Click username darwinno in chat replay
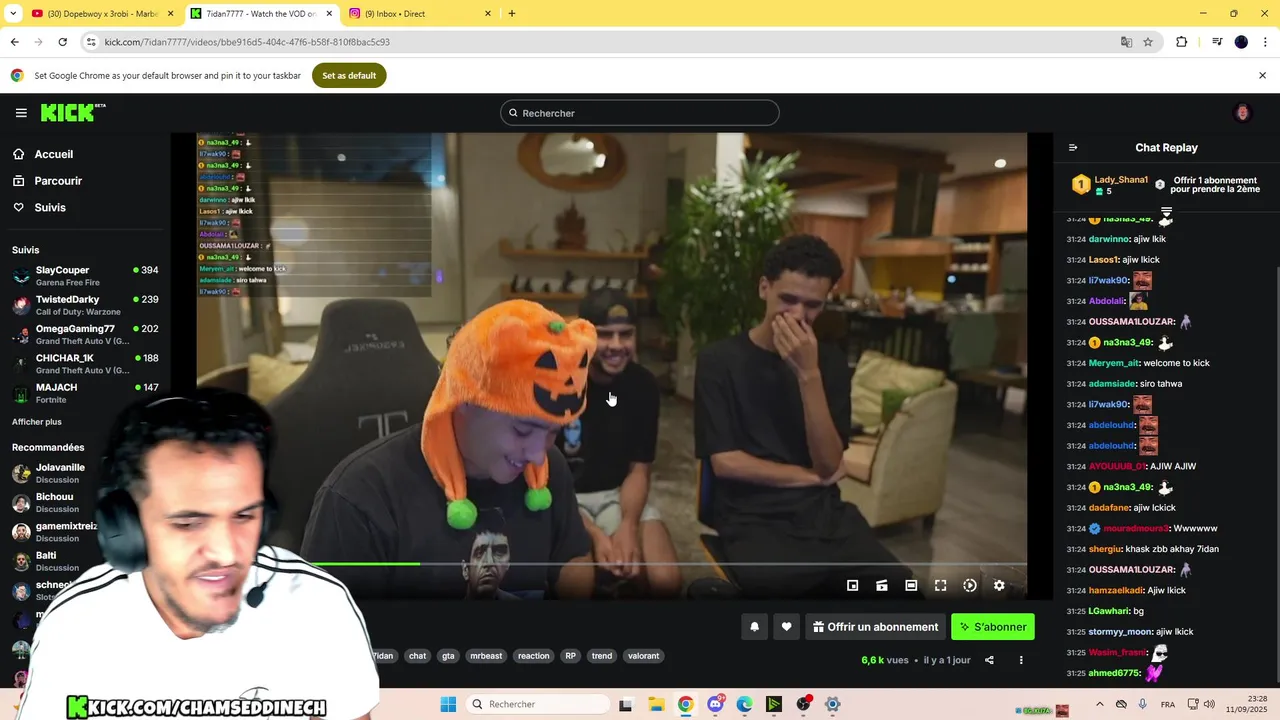 [1108, 239]
